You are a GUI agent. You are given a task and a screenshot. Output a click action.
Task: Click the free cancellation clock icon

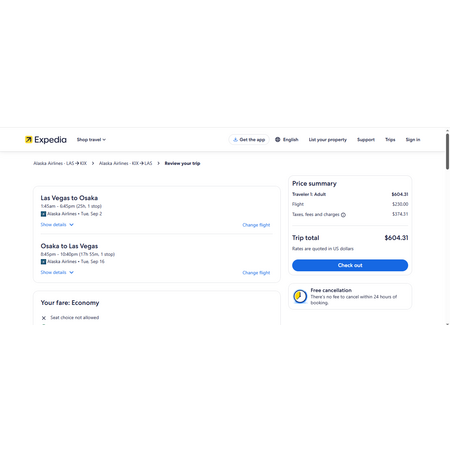coord(300,296)
